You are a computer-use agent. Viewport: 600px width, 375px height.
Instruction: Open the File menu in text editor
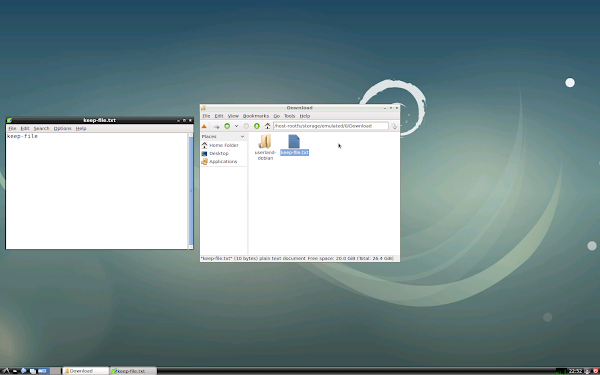12,129
